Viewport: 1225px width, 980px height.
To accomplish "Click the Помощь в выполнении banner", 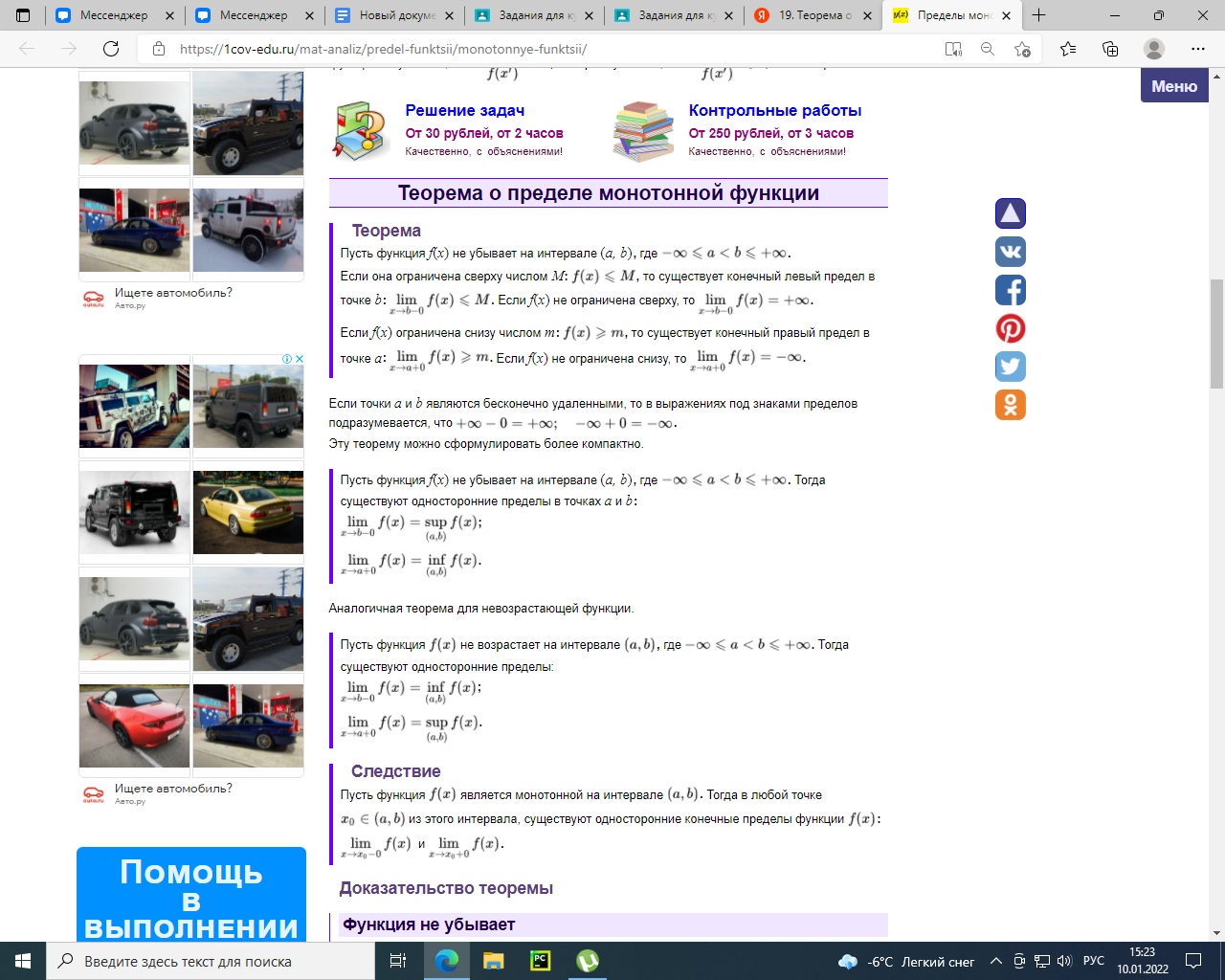I will pyautogui.click(x=191, y=894).
